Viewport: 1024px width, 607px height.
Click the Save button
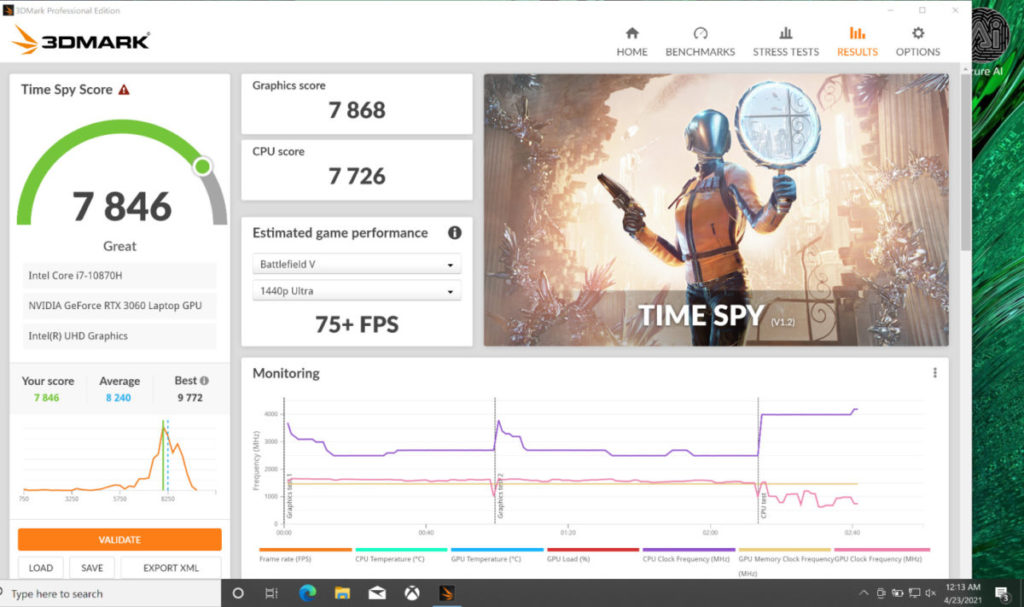coord(92,568)
